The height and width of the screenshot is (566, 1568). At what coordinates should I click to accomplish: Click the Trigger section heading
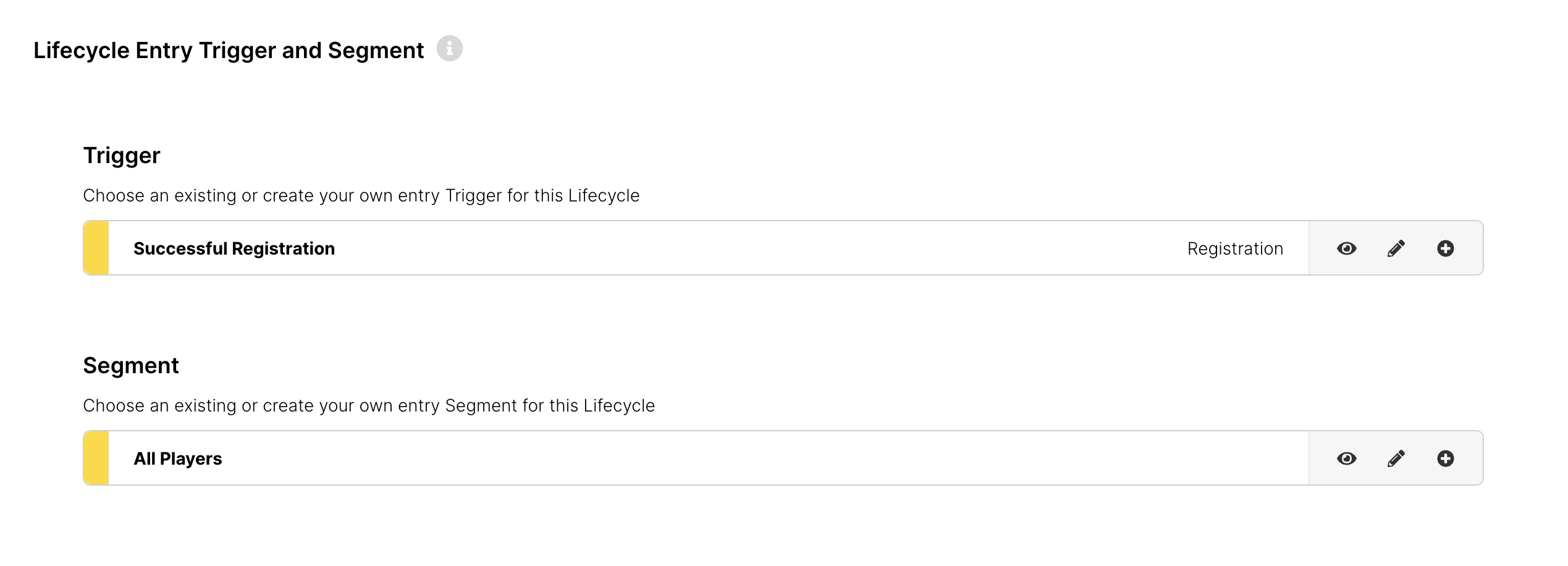pyautogui.click(x=122, y=155)
